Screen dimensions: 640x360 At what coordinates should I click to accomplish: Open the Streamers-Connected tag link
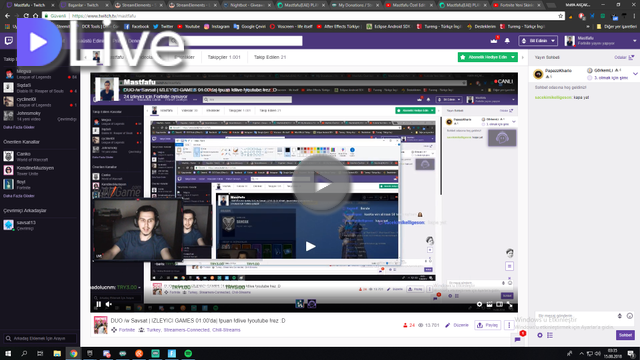(187, 330)
